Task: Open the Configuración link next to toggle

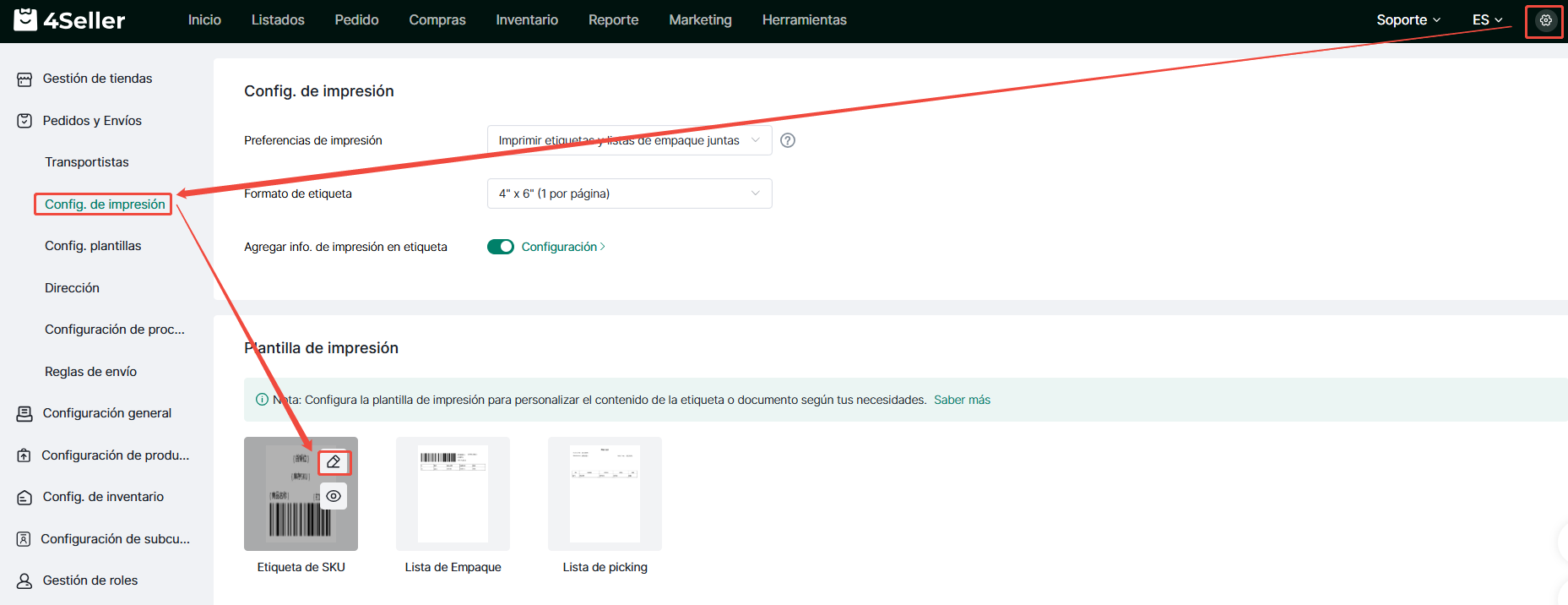Action: coord(562,247)
